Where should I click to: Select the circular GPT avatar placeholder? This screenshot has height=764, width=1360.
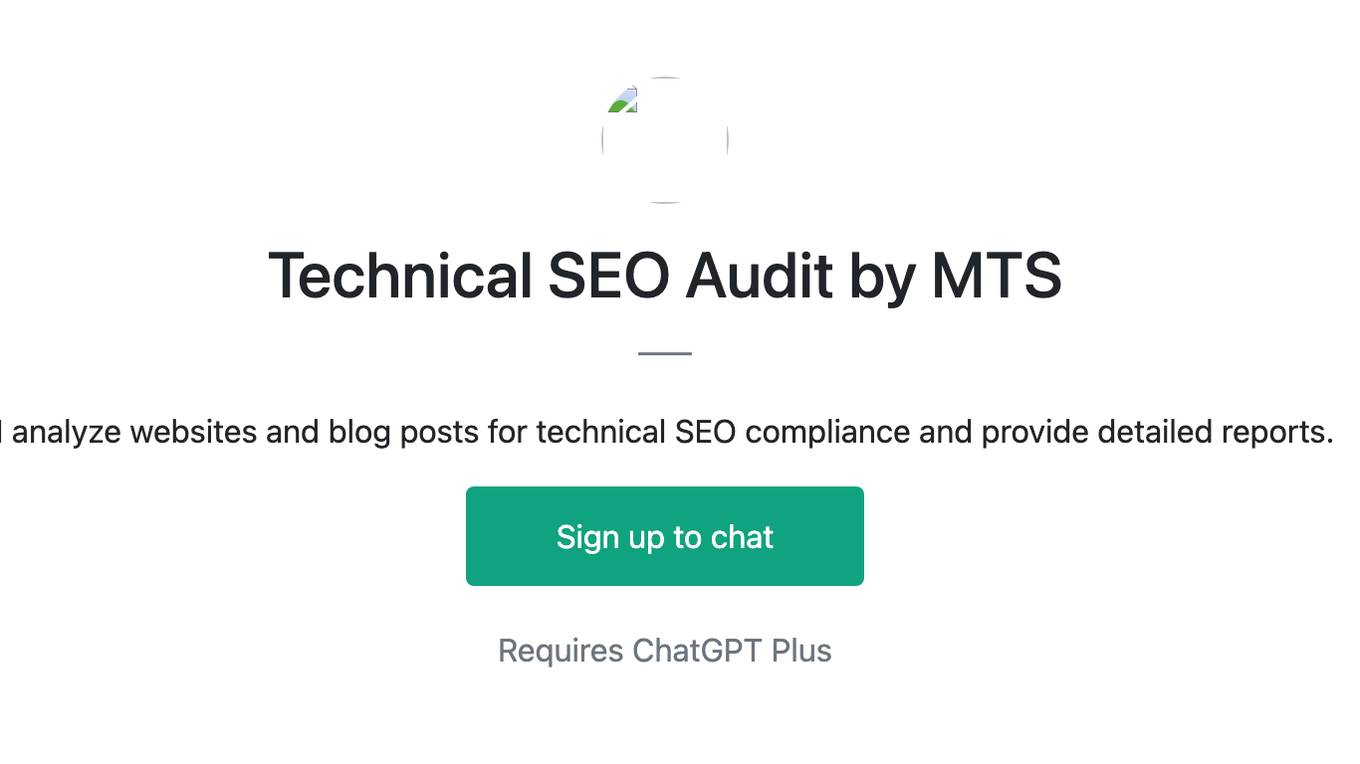665,140
